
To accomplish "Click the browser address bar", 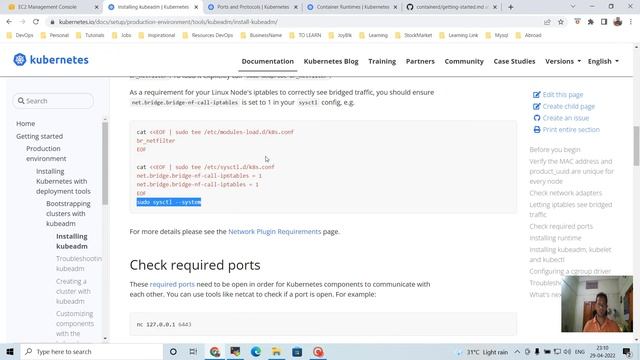I will pos(294,22).
